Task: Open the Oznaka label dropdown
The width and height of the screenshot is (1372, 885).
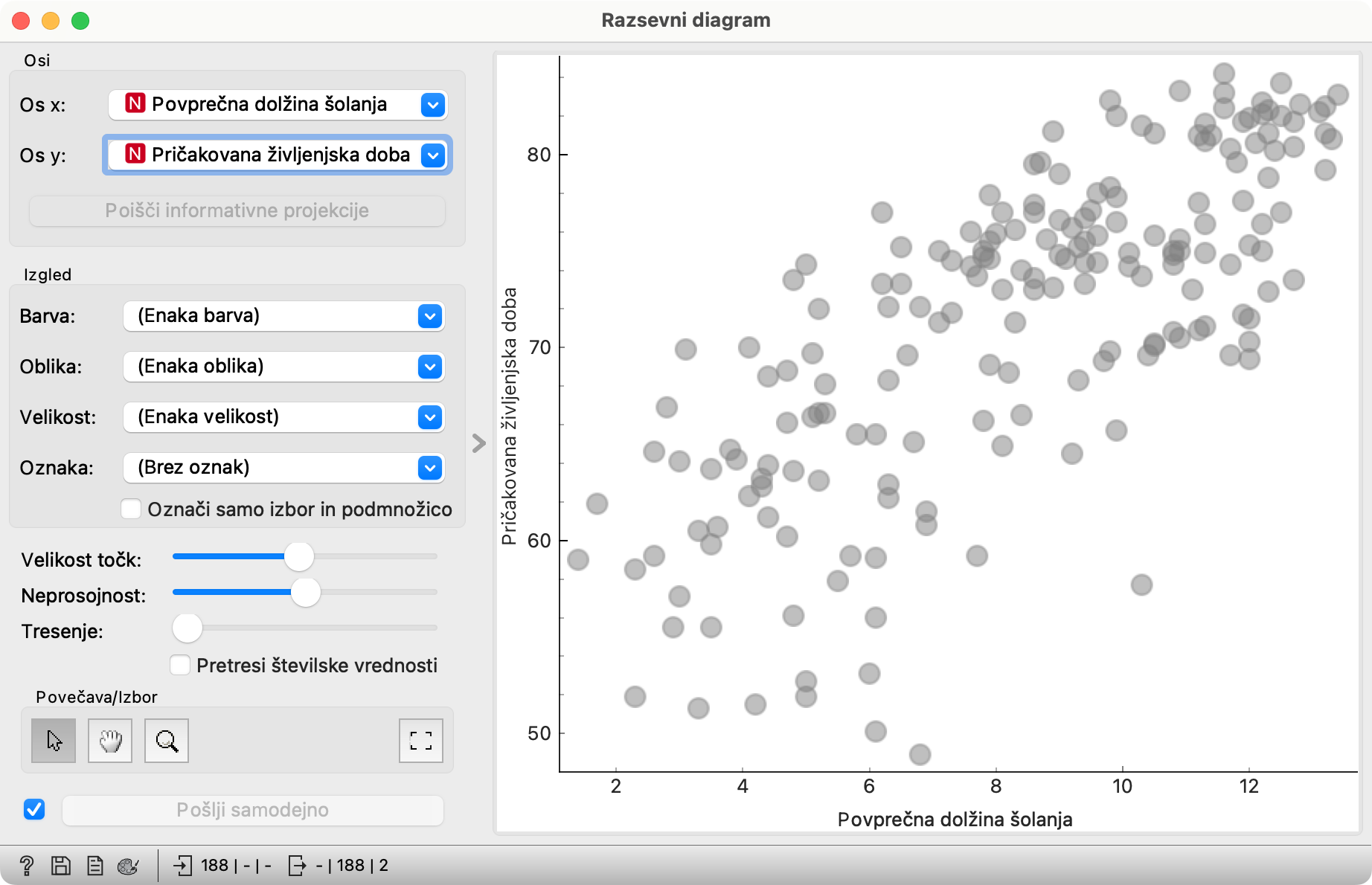Action: coord(283,468)
